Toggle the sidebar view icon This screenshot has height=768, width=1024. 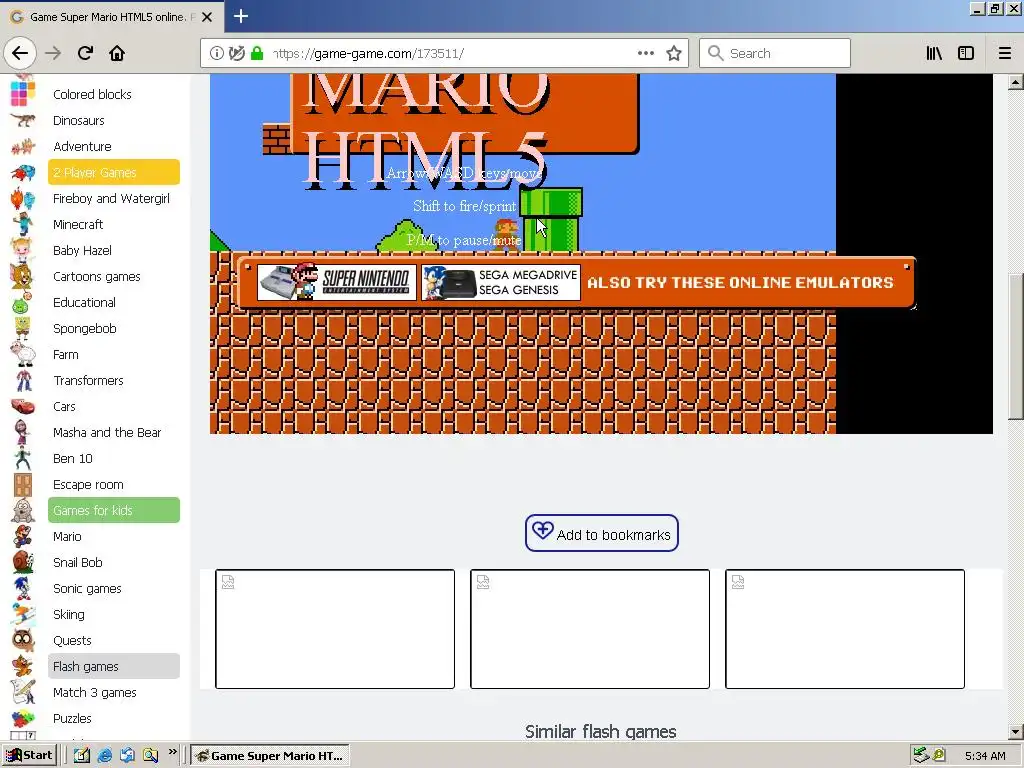pyautogui.click(x=966, y=53)
